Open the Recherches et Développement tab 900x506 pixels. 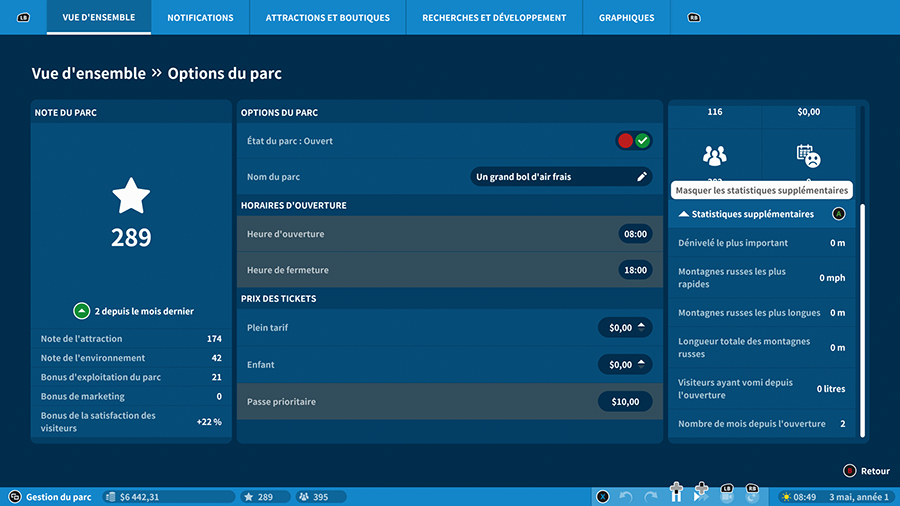coord(494,18)
